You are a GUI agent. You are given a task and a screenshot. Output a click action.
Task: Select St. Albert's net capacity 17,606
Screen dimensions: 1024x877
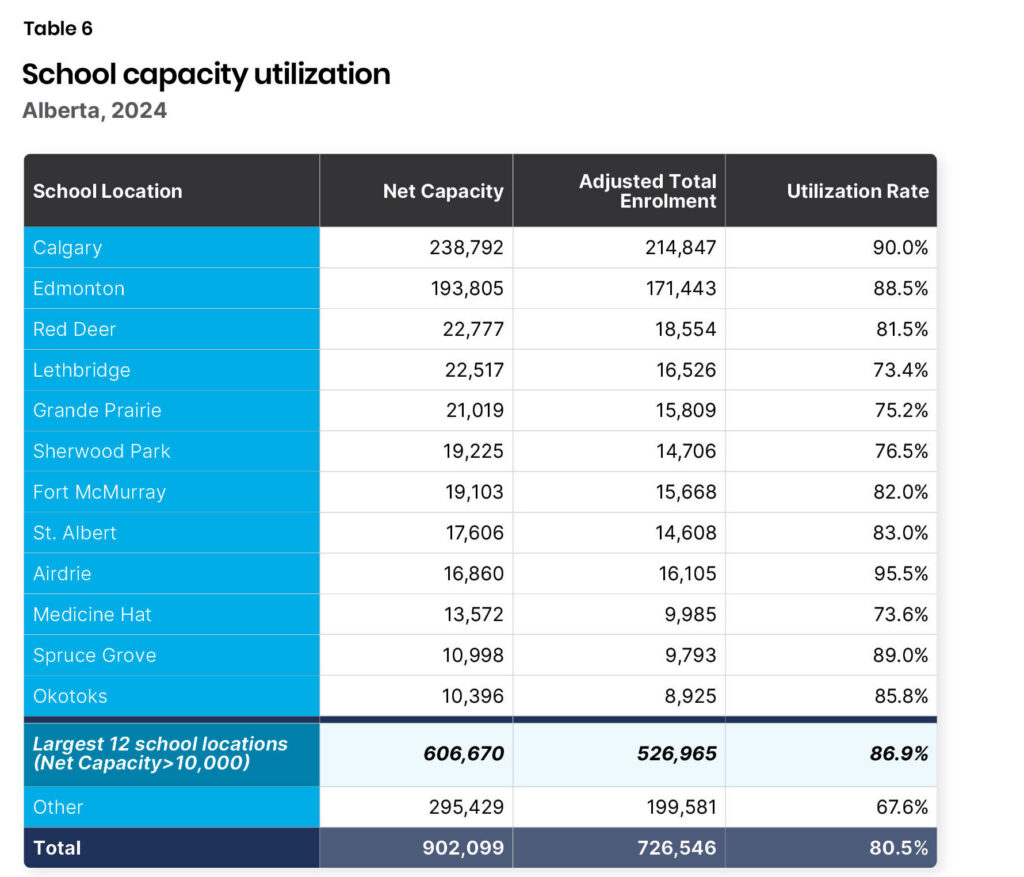474,533
